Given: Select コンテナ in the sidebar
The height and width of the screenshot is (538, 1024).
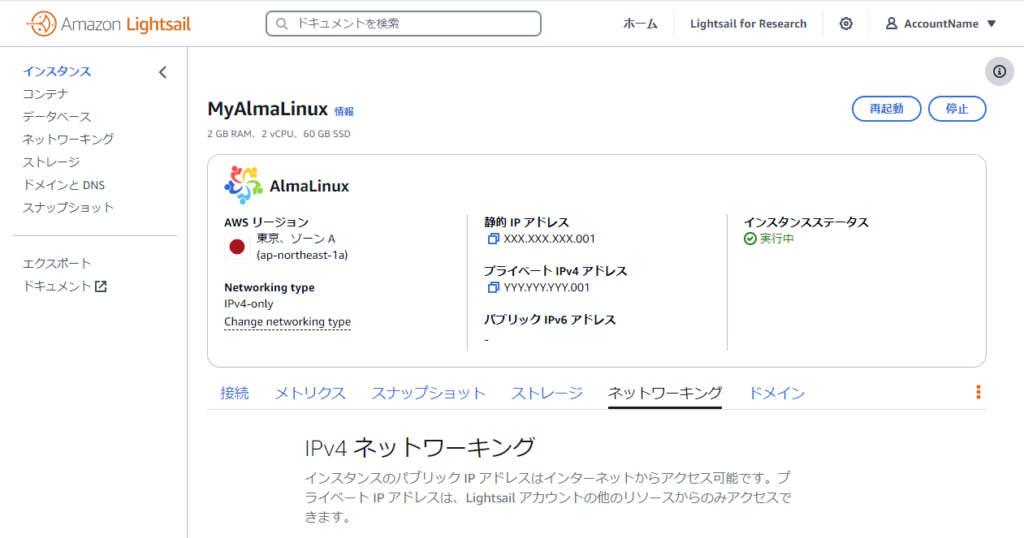Looking at the screenshot, I should click(x=45, y=94).
